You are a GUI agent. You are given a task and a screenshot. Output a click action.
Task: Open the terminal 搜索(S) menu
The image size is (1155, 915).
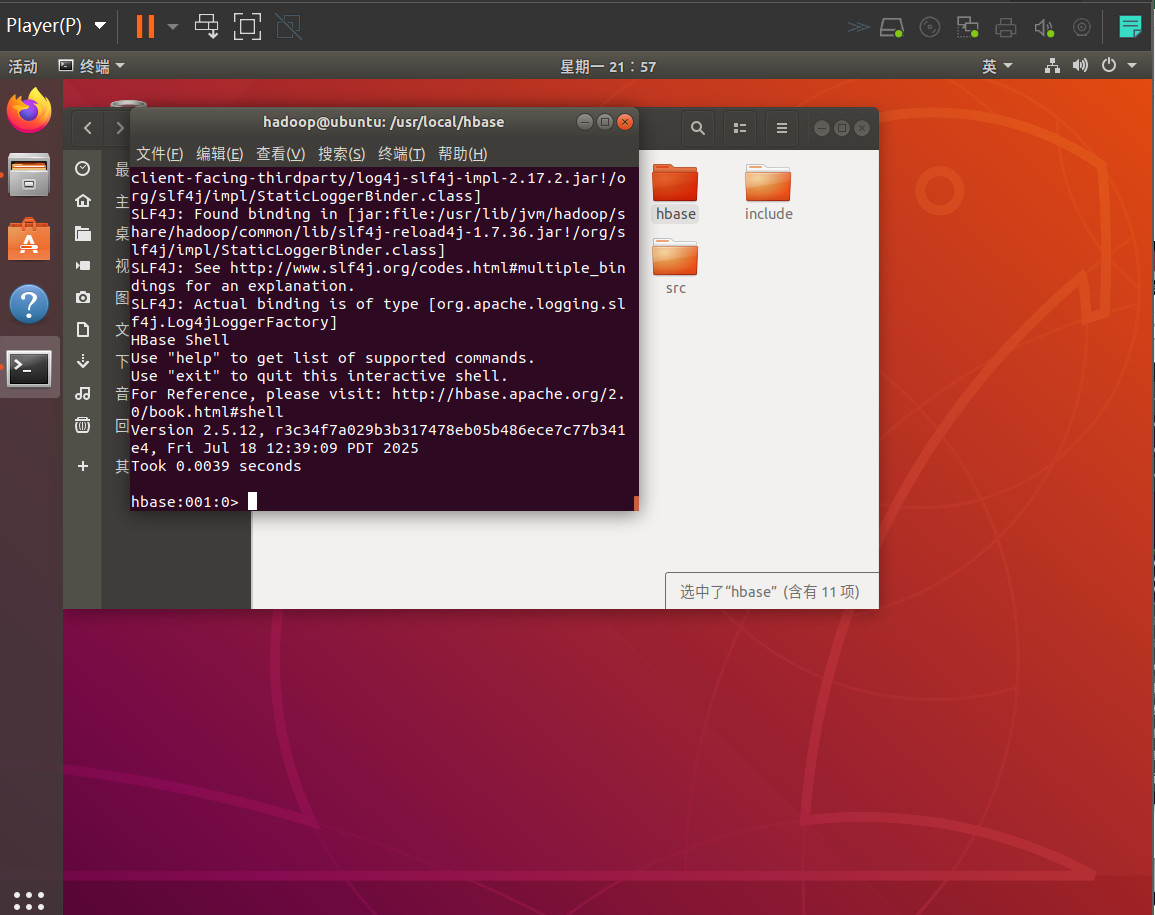(x=341, y=154)
